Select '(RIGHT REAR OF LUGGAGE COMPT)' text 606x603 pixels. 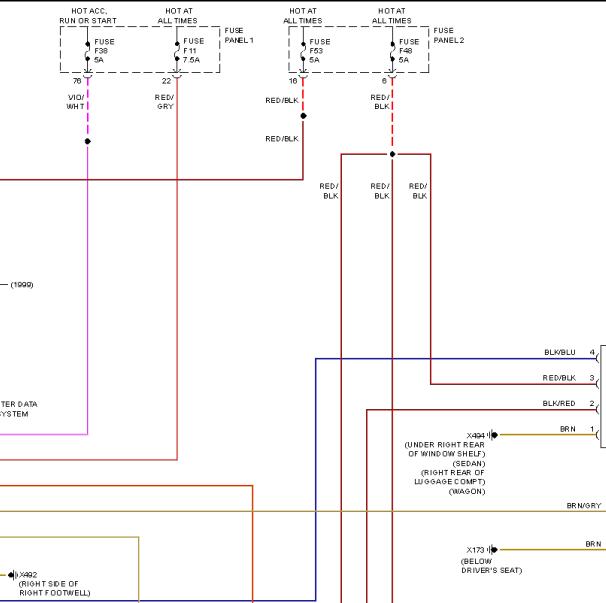point(449,477)
